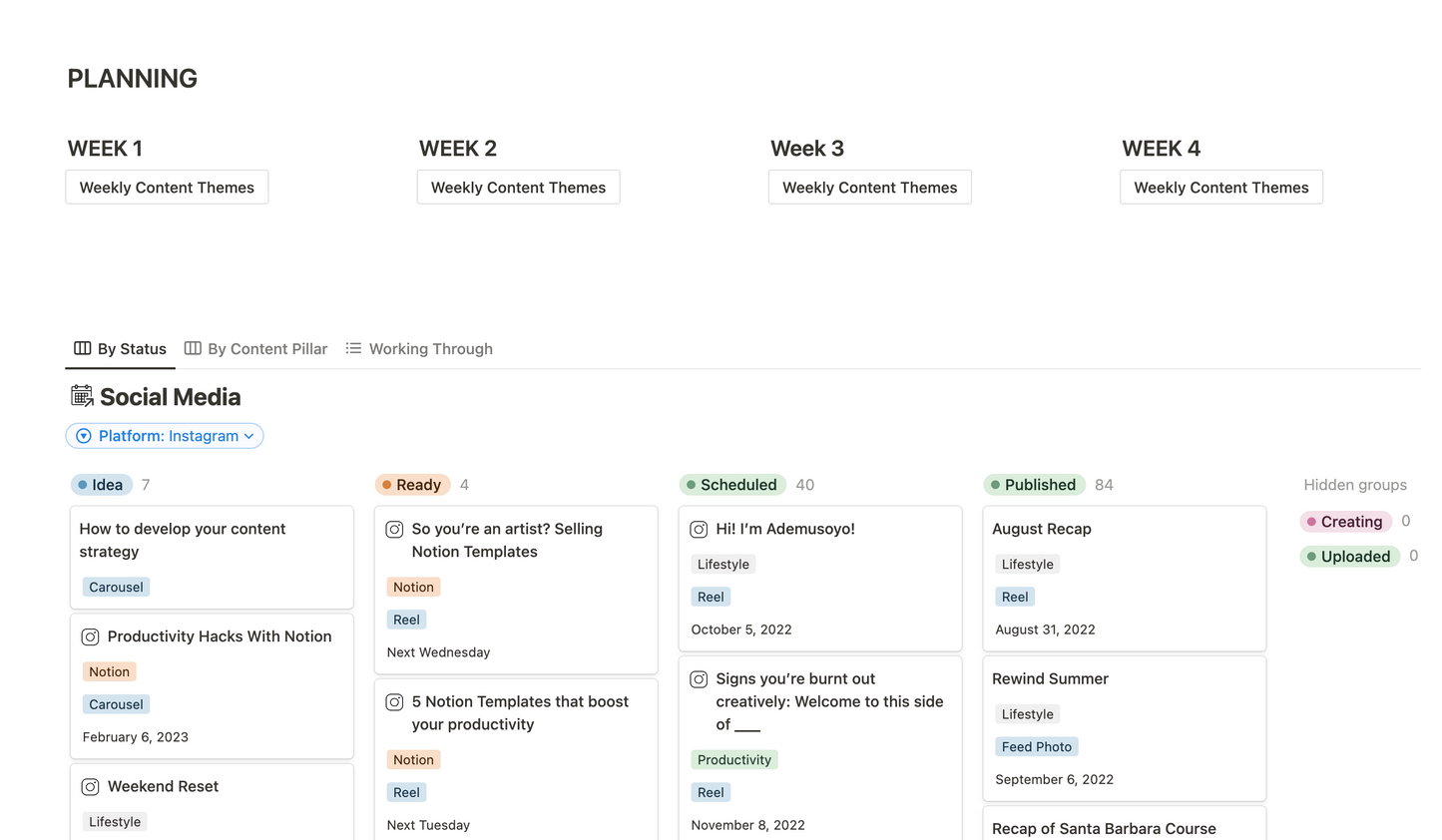This screenshot has width=1442, height=840.
Task: Open Week 1 Weekly Content Themes button
Action: point(167,188)
